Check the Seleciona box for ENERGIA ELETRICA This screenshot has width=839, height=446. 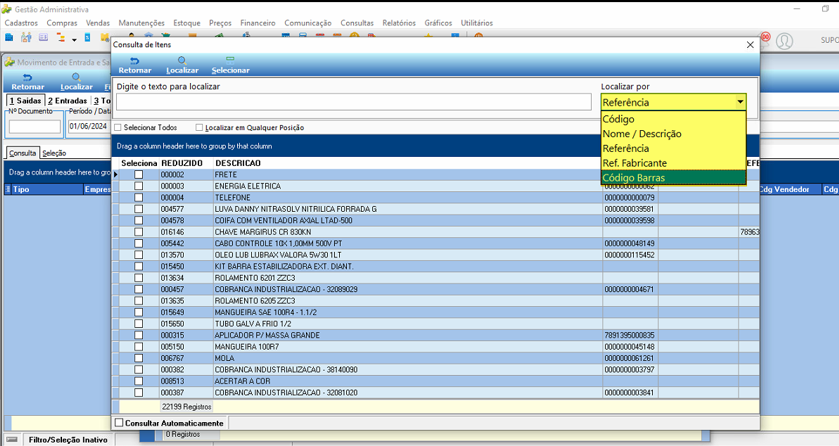pos(139,186)
